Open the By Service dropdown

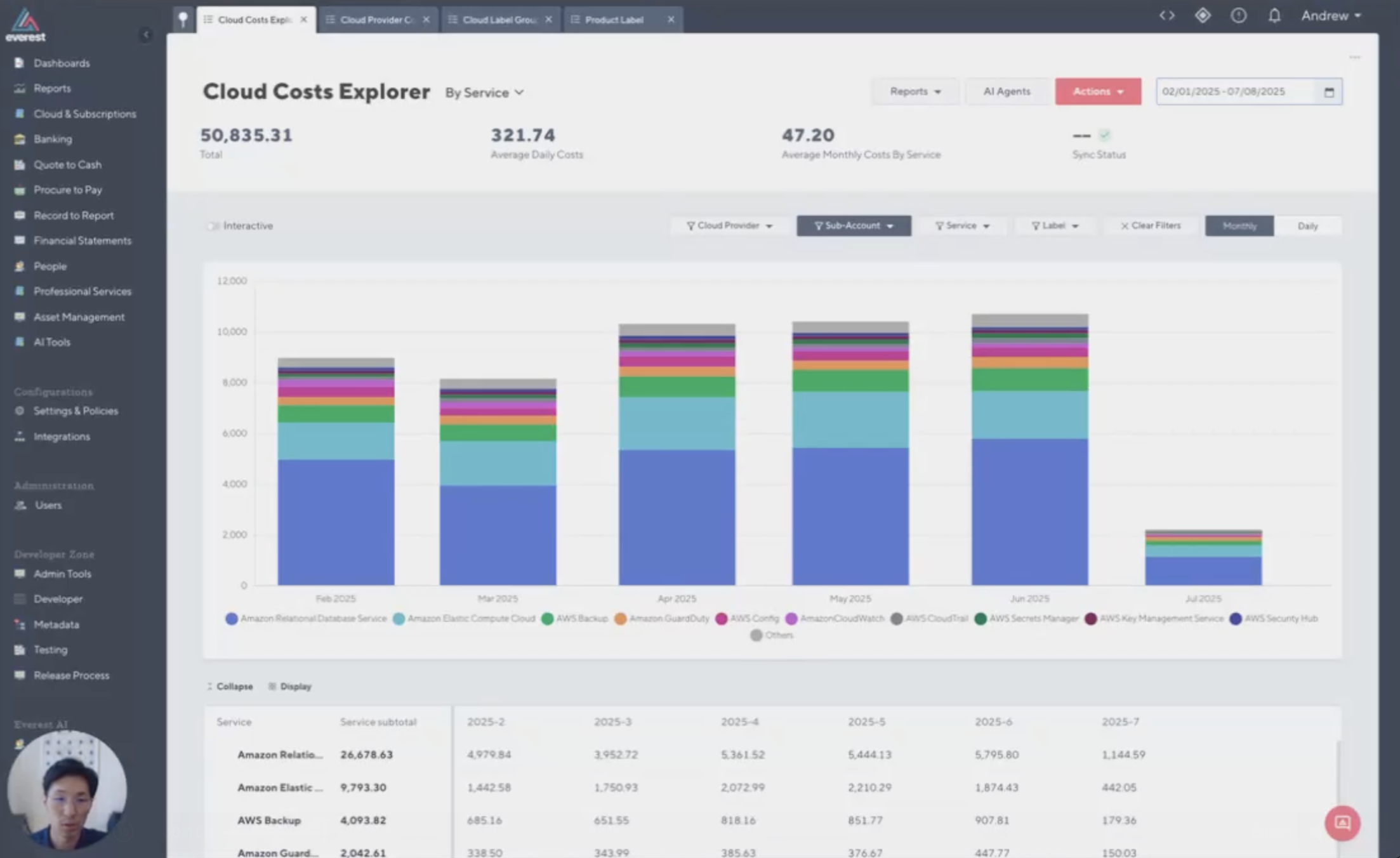coord(484,93)
